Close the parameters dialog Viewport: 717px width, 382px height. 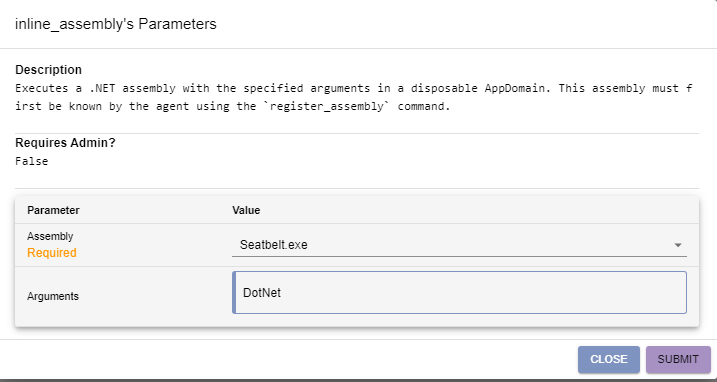click(x=609, y=359)
